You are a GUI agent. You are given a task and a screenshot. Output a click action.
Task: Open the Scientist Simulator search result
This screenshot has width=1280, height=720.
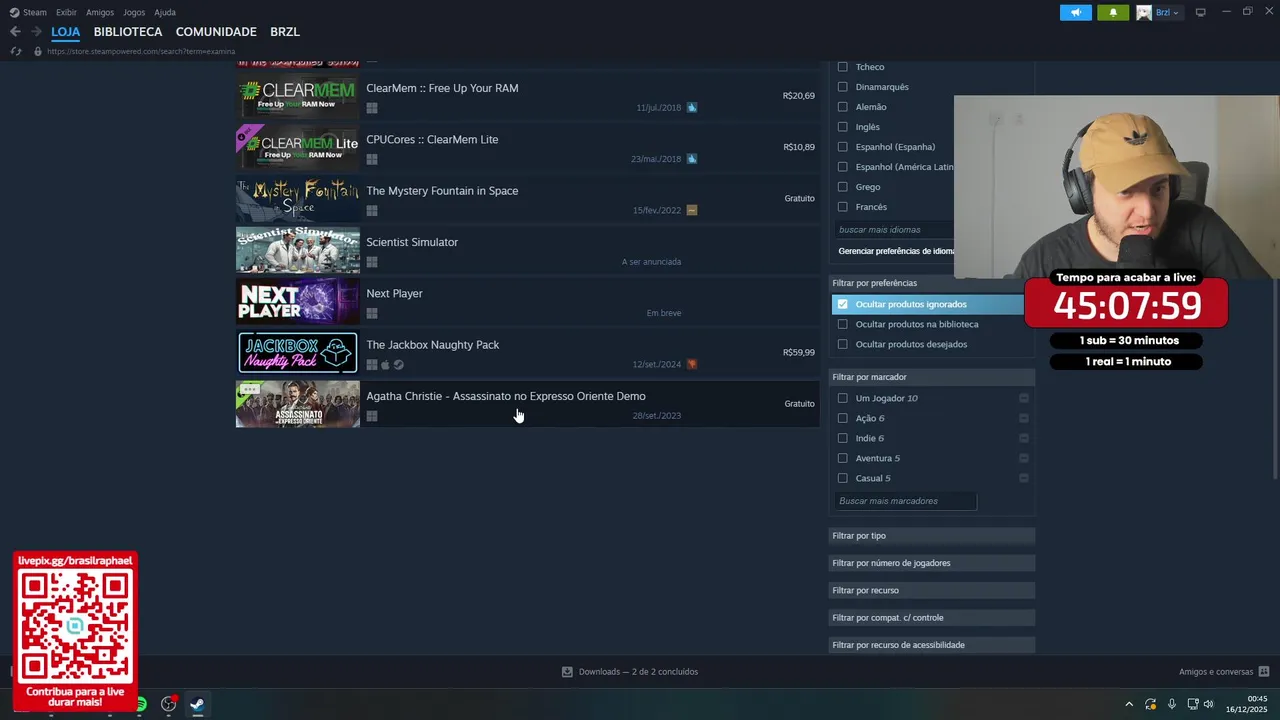[528, 250]
